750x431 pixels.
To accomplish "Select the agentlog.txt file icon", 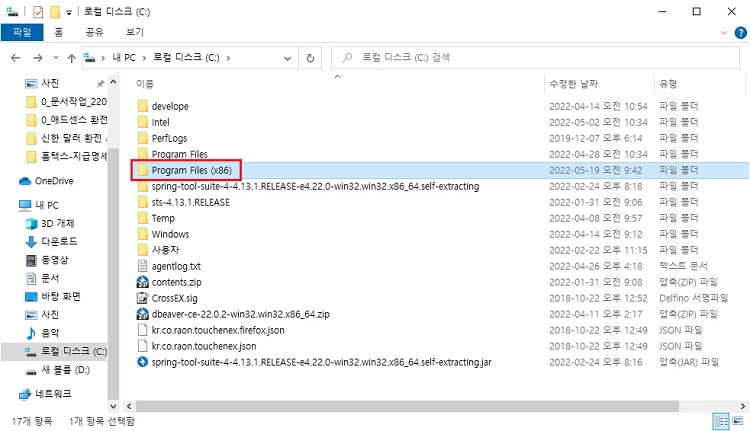I will pos(143,266).
